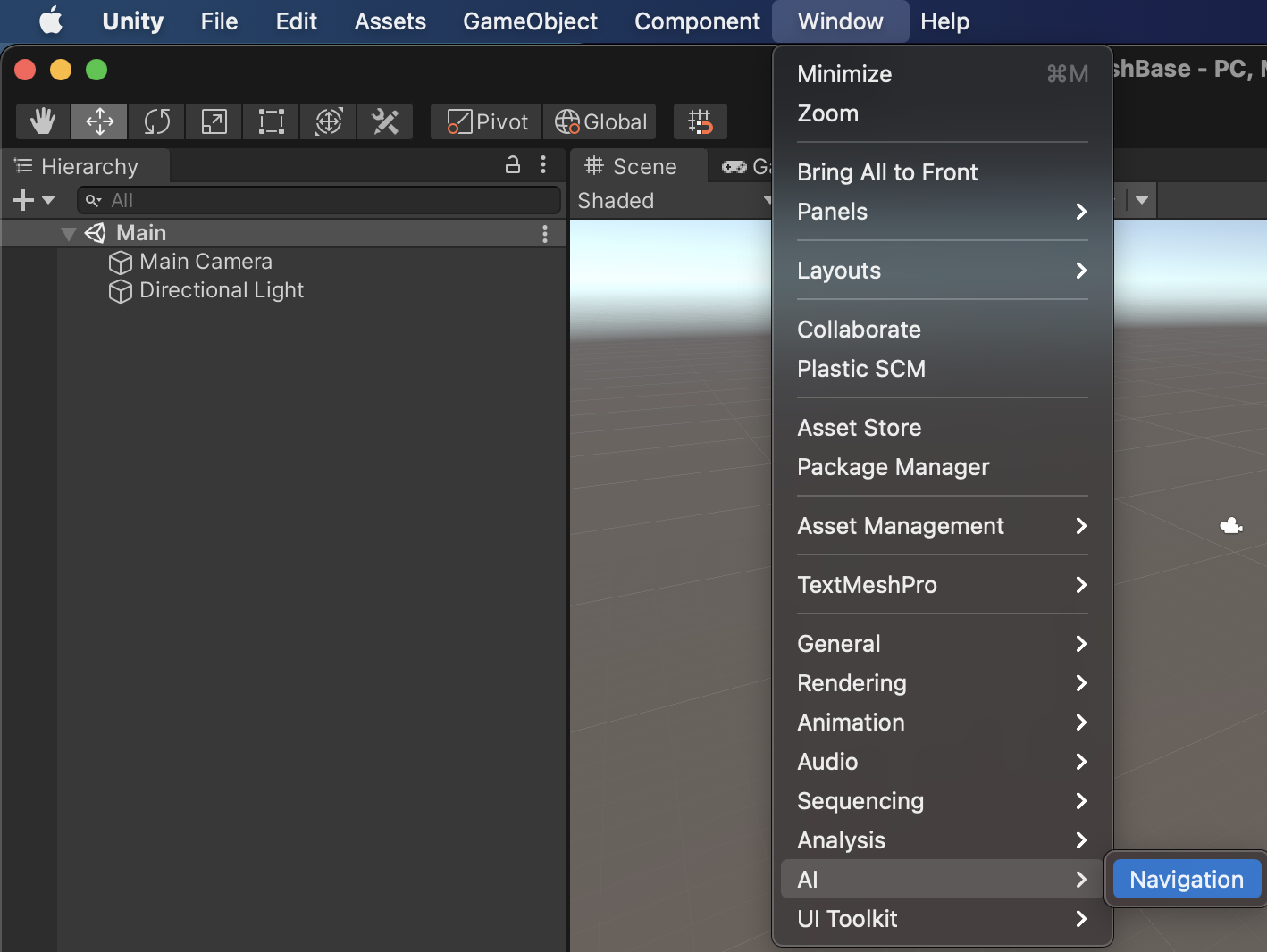Choose Zoom from Window menu
This screenshot has width=1267, height=952.
pos(943,113)
